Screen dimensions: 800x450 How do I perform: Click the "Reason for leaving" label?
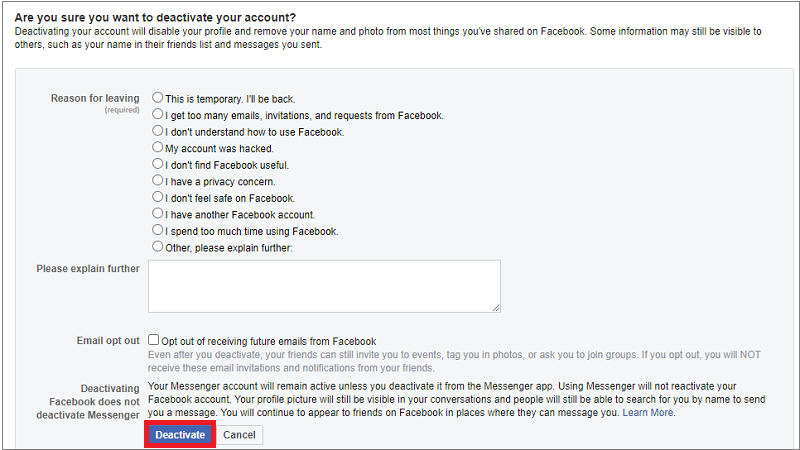[x=95, y=98]
